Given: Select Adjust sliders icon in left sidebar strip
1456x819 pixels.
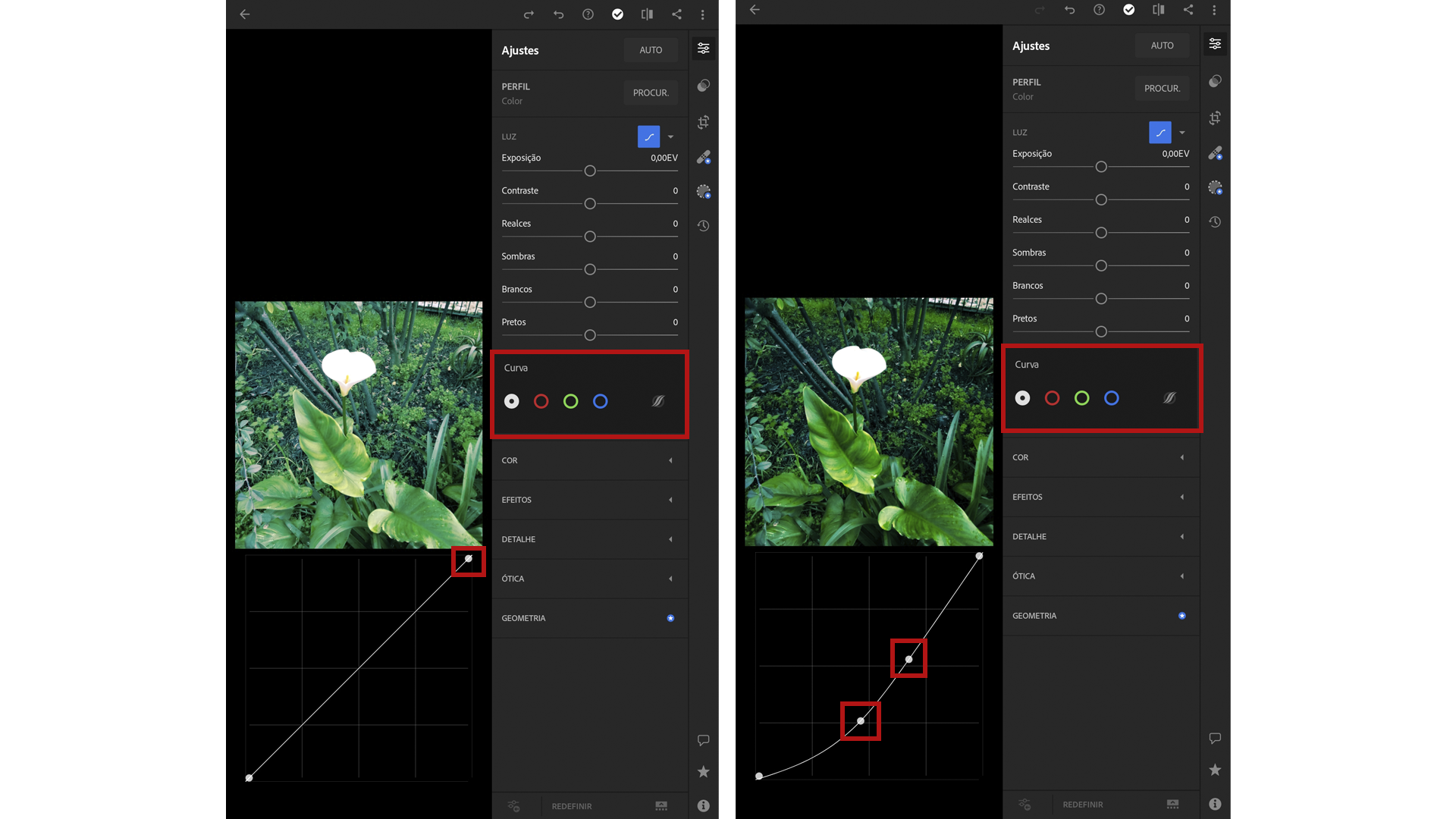Looking at the screenshot, I should [704, 49].
